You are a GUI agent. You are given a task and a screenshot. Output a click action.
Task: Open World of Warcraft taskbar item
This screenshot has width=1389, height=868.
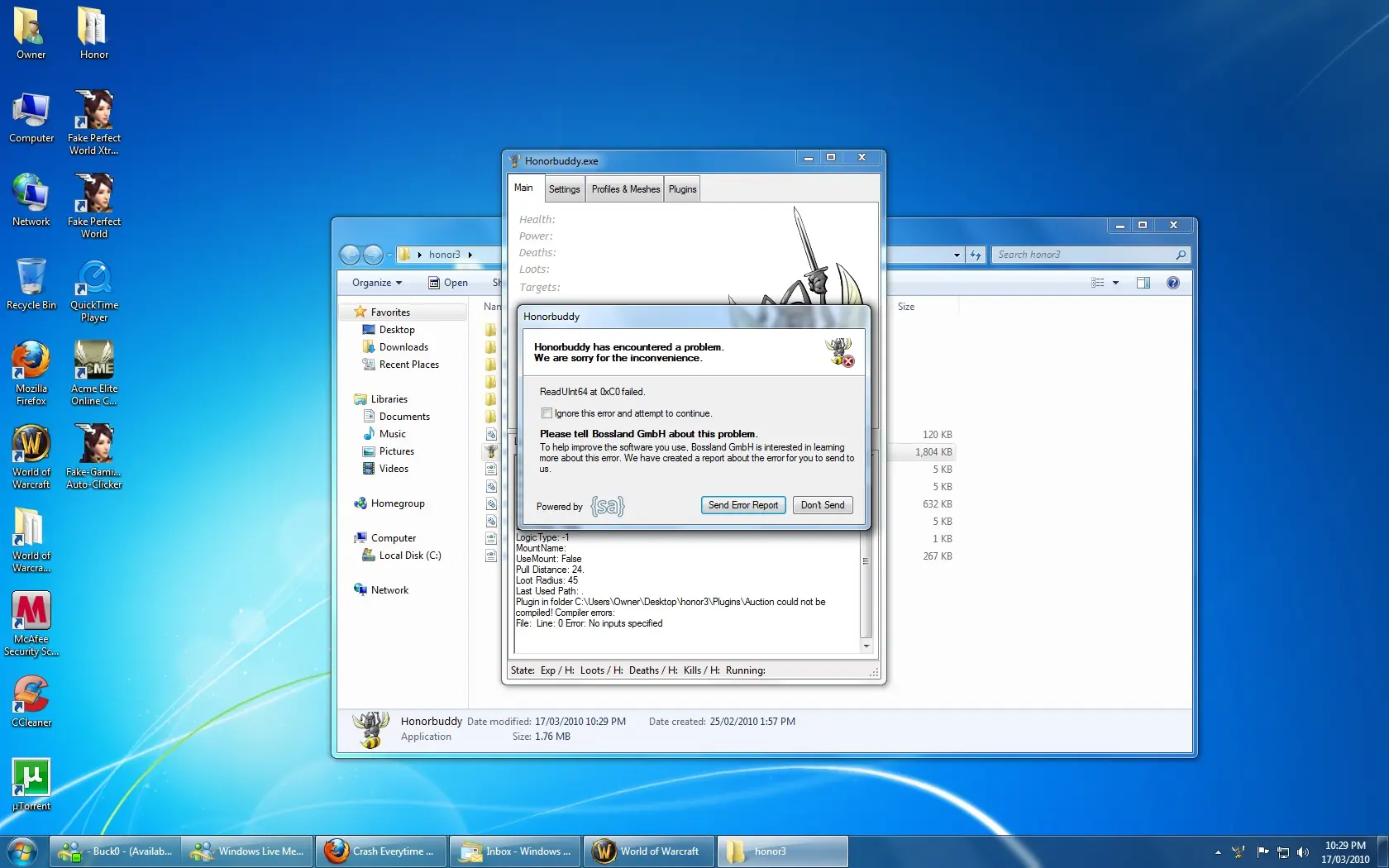coord(649,851)
